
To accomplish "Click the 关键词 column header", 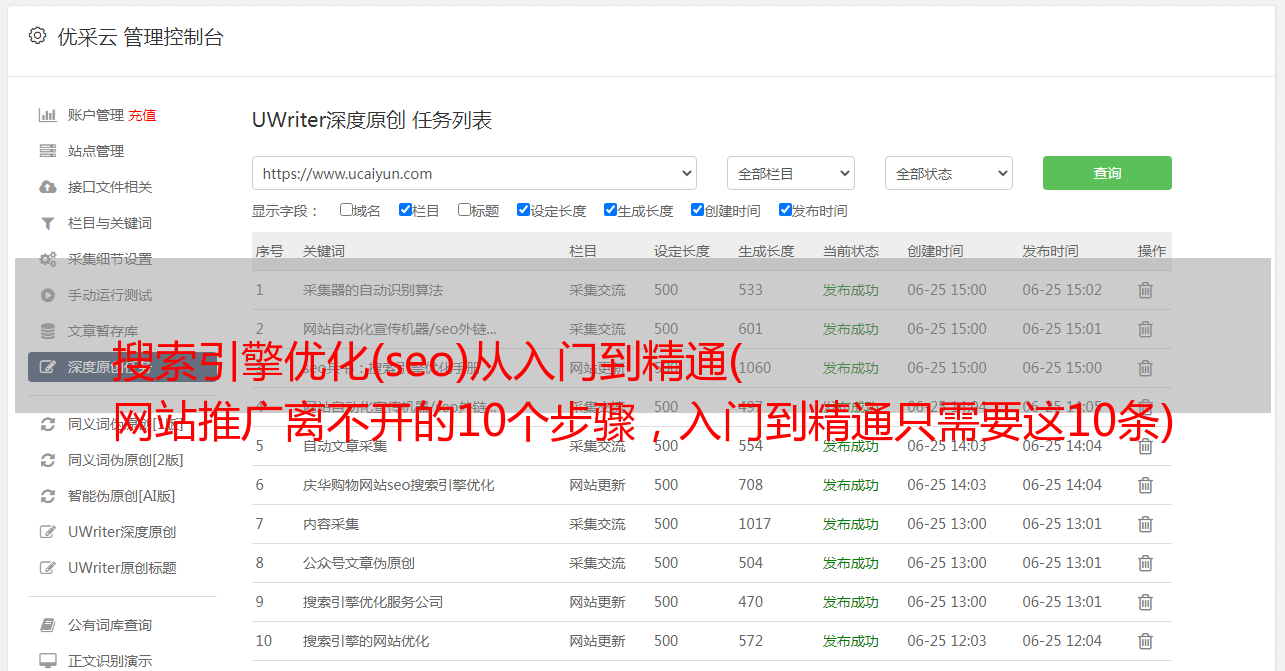I will click(x=324, y=251).
